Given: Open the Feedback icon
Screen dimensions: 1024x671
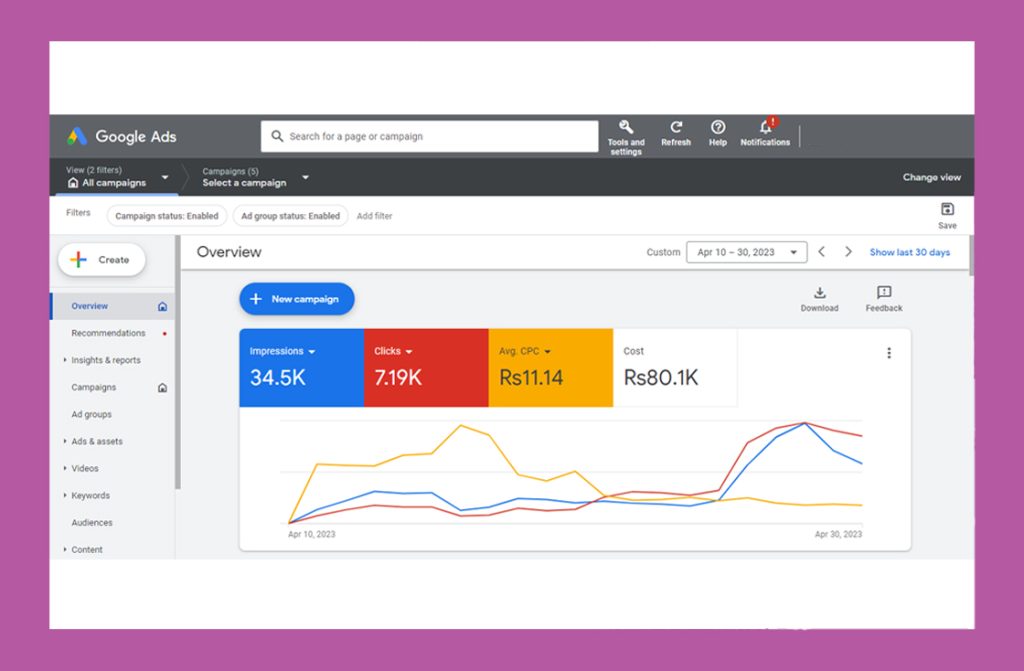Looking at the screenshot, I should (884, 293).
